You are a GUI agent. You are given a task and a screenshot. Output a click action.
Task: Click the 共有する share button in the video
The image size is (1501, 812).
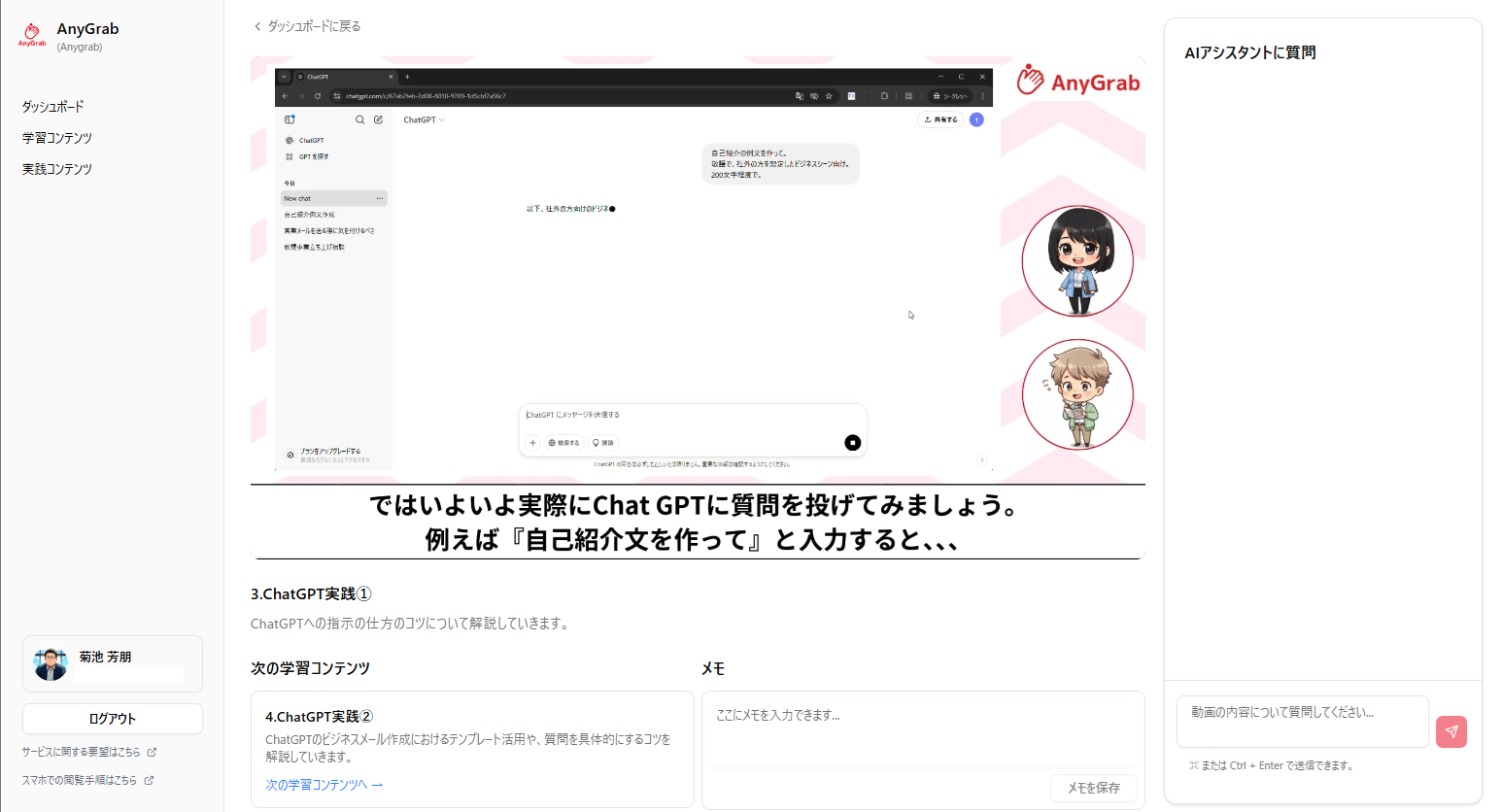pyautogui.click(x=940, y=119)
